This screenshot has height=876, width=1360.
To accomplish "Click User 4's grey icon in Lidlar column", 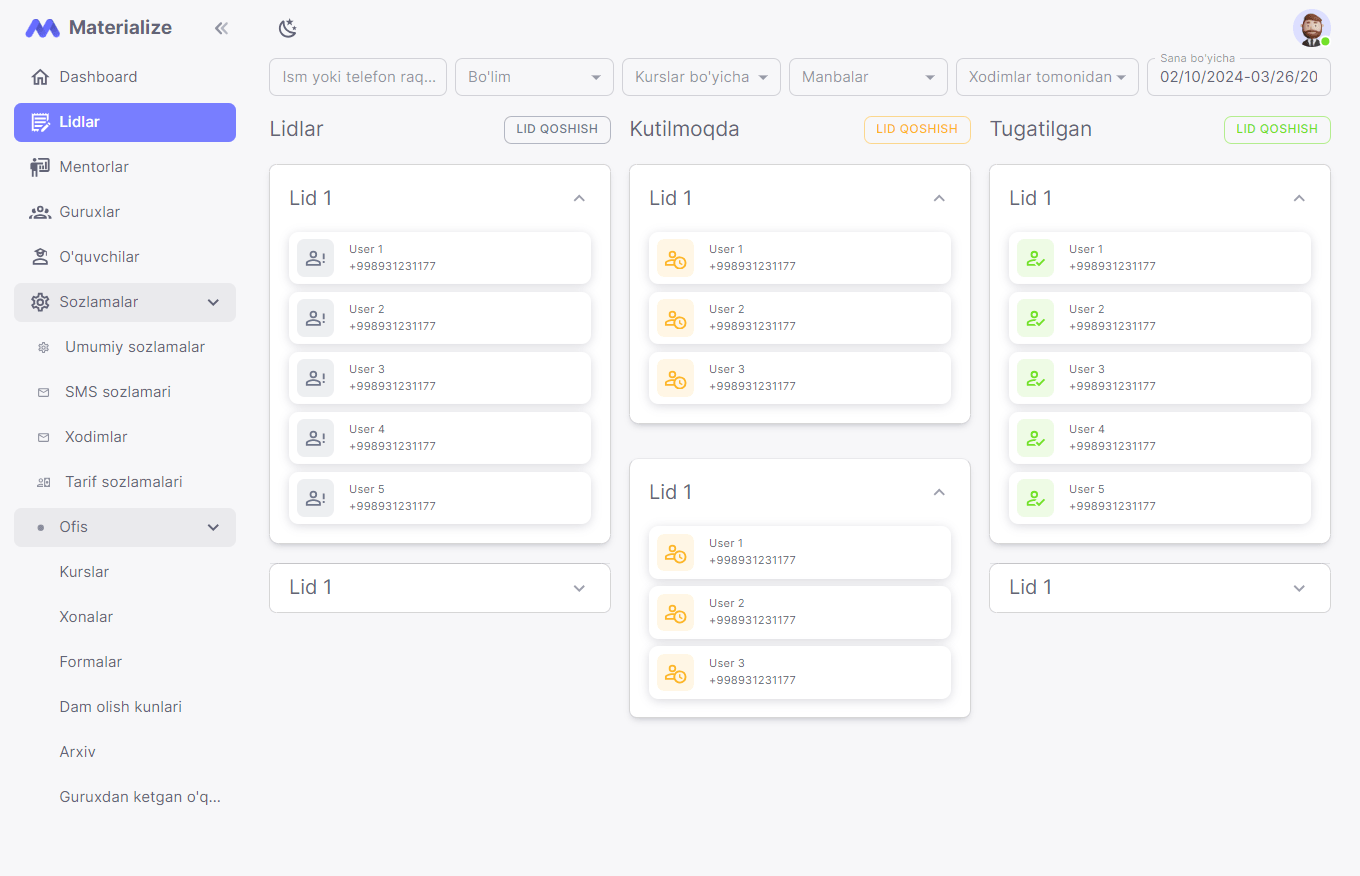I will click(315, 438).
